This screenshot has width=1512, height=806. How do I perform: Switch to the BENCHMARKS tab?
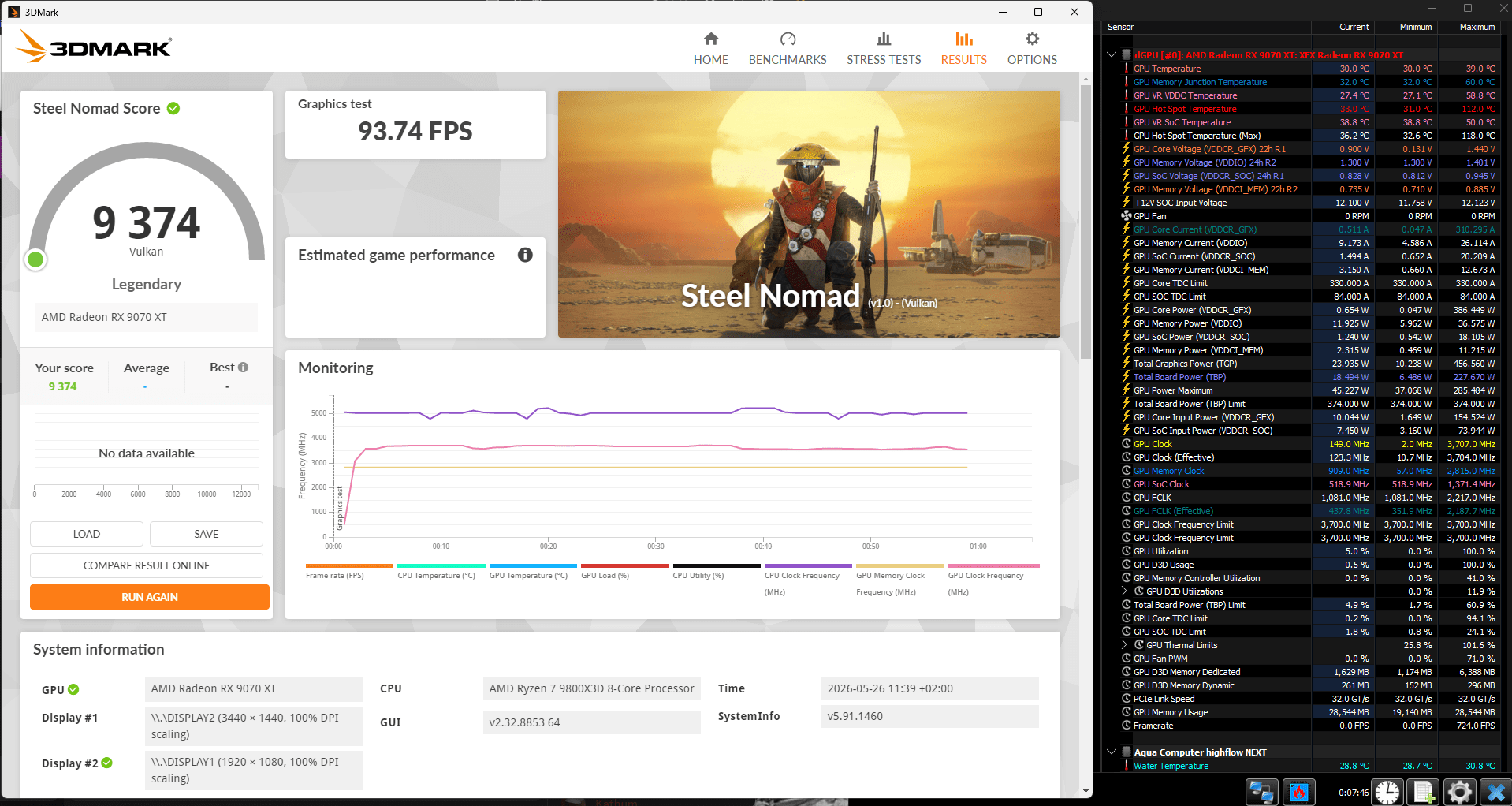coord(788,48)
